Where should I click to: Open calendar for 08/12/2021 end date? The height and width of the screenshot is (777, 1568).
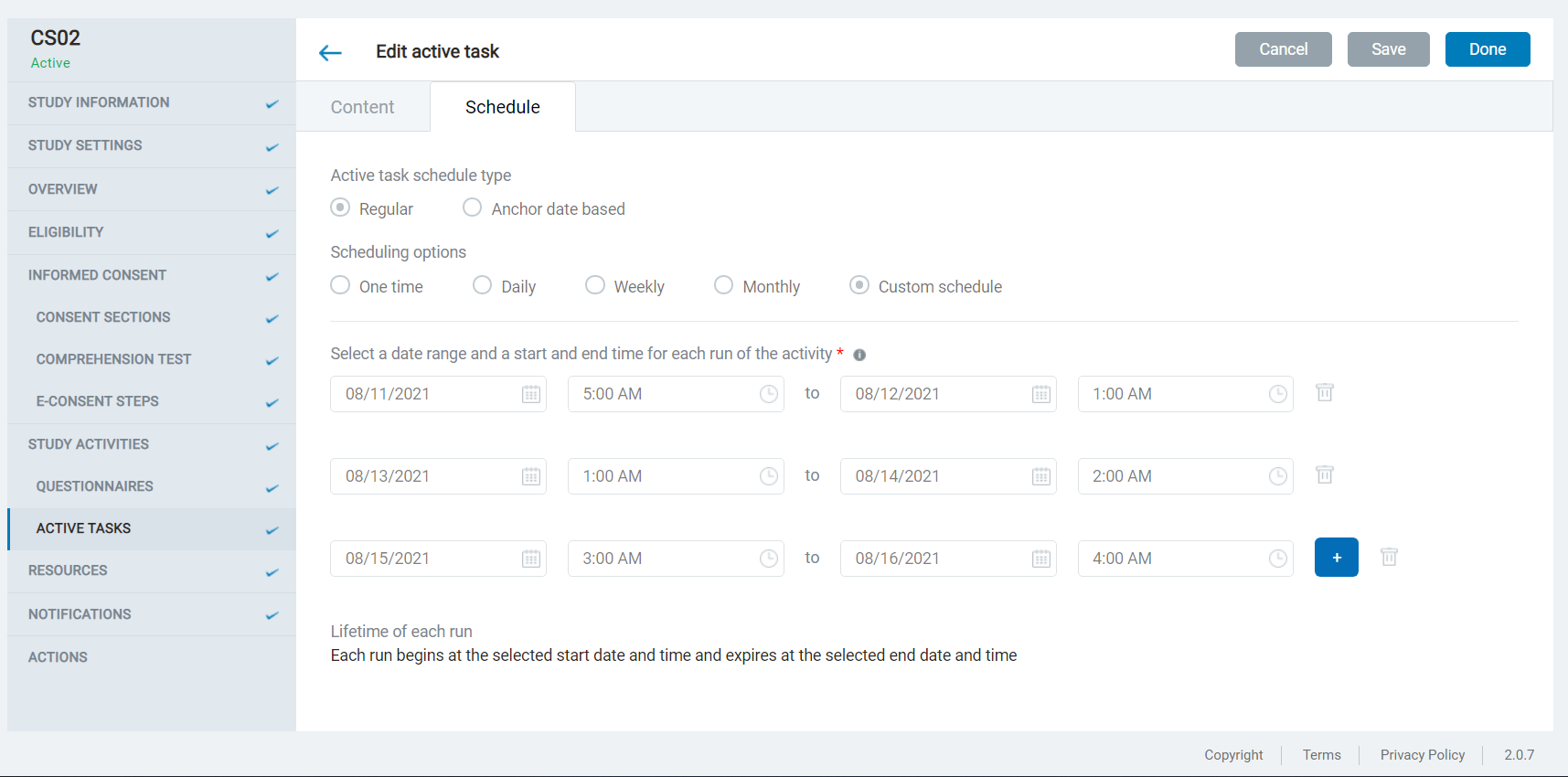point(1041,394)
